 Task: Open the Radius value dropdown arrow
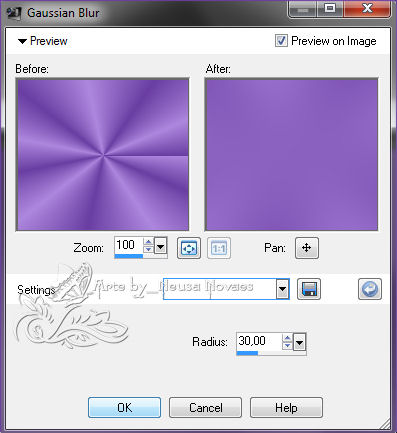click(299, 342)
